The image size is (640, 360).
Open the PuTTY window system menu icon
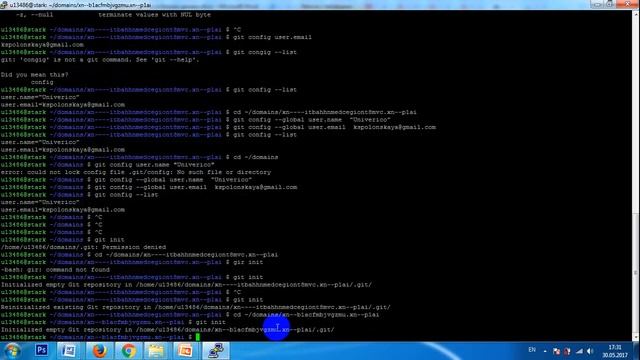tap(4, 5)
